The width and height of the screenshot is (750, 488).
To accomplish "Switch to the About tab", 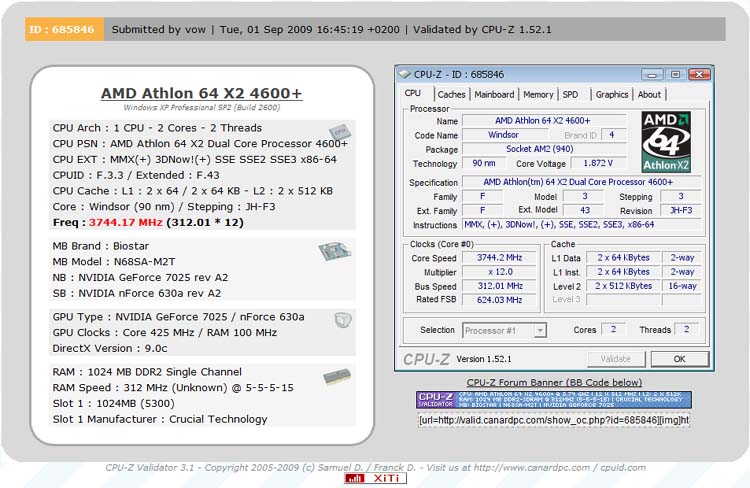I will point(649,95).
